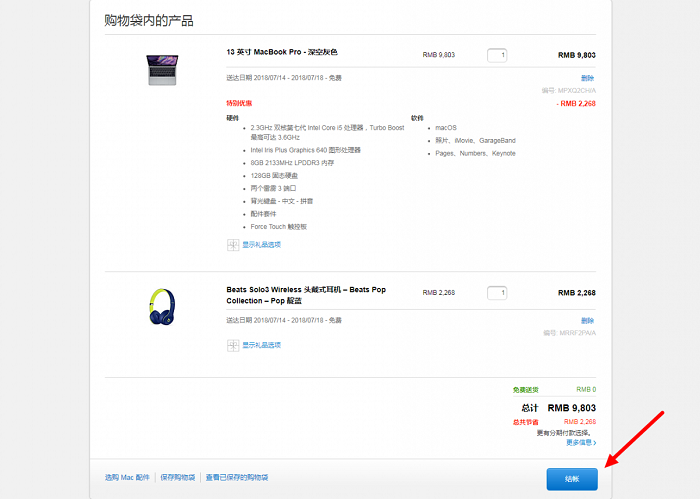Expand 显示礼品选项 for MacBook Pro
The height and width of the screenshot is (499, 700).
tap(261, 244)
